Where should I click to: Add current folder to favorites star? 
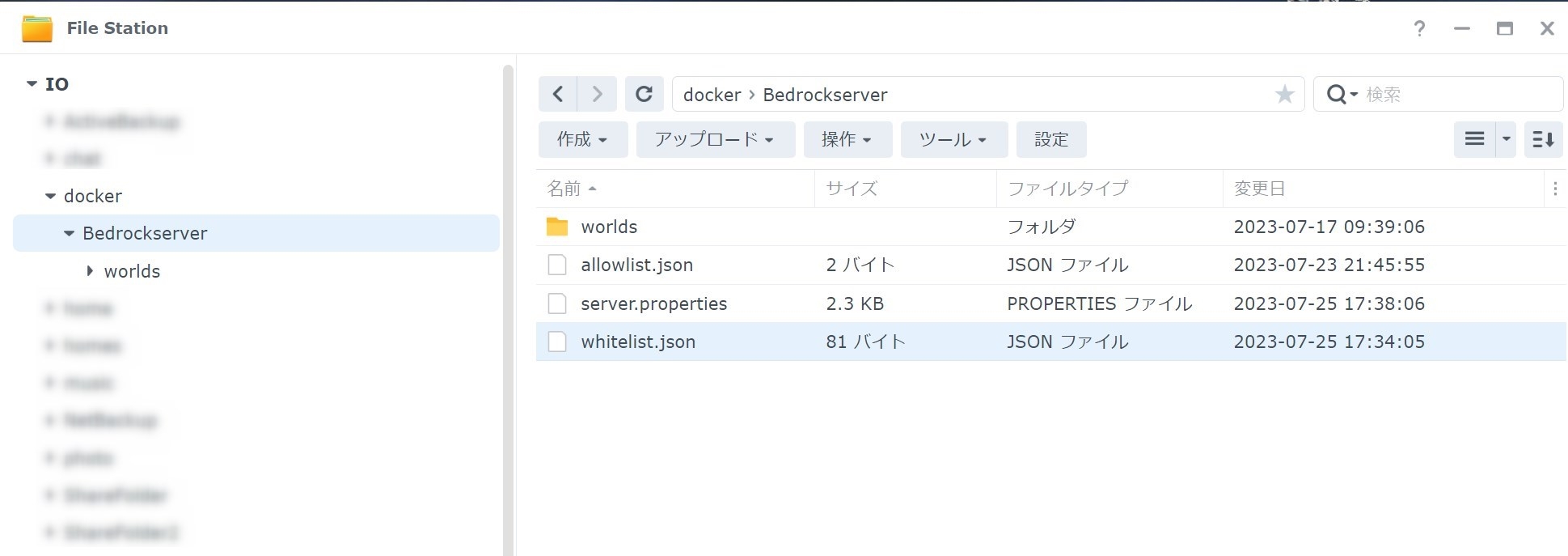(x=1284, y=95)
